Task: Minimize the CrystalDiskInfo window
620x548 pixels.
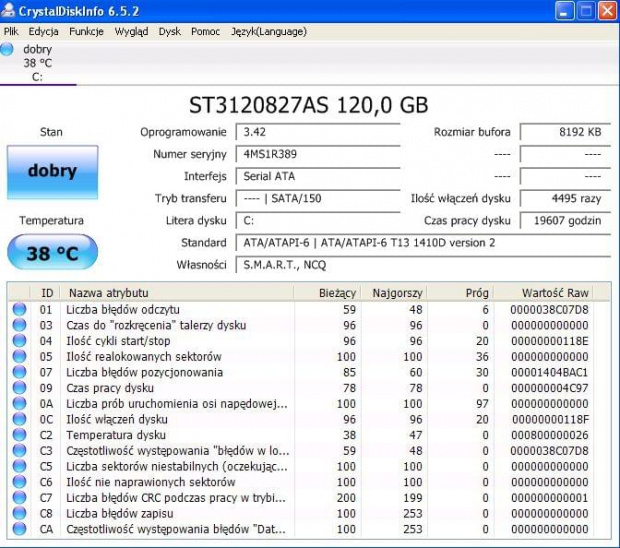Action: [564, 11]
